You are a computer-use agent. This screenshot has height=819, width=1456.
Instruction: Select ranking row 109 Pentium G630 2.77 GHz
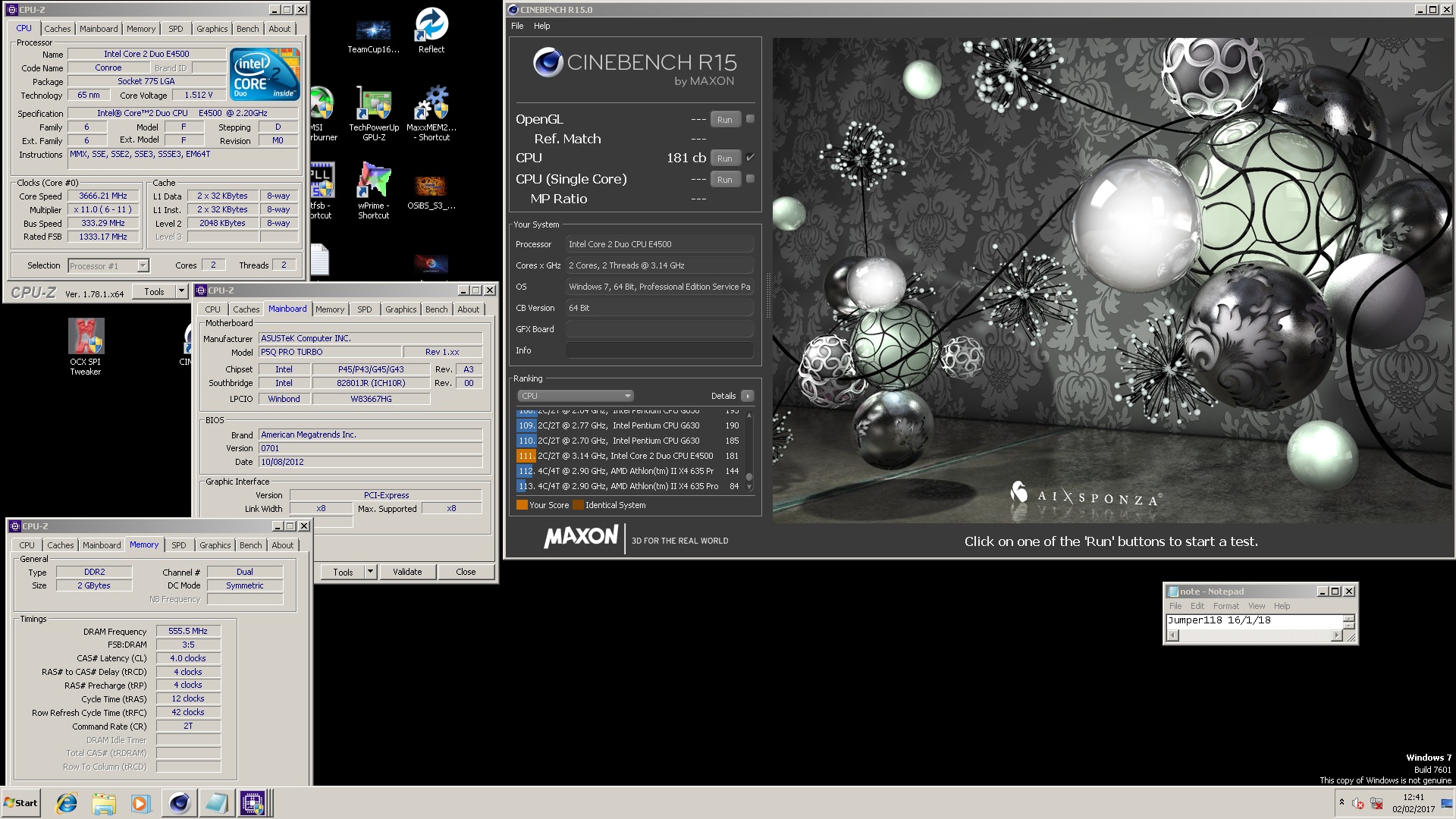coord(629,425)
